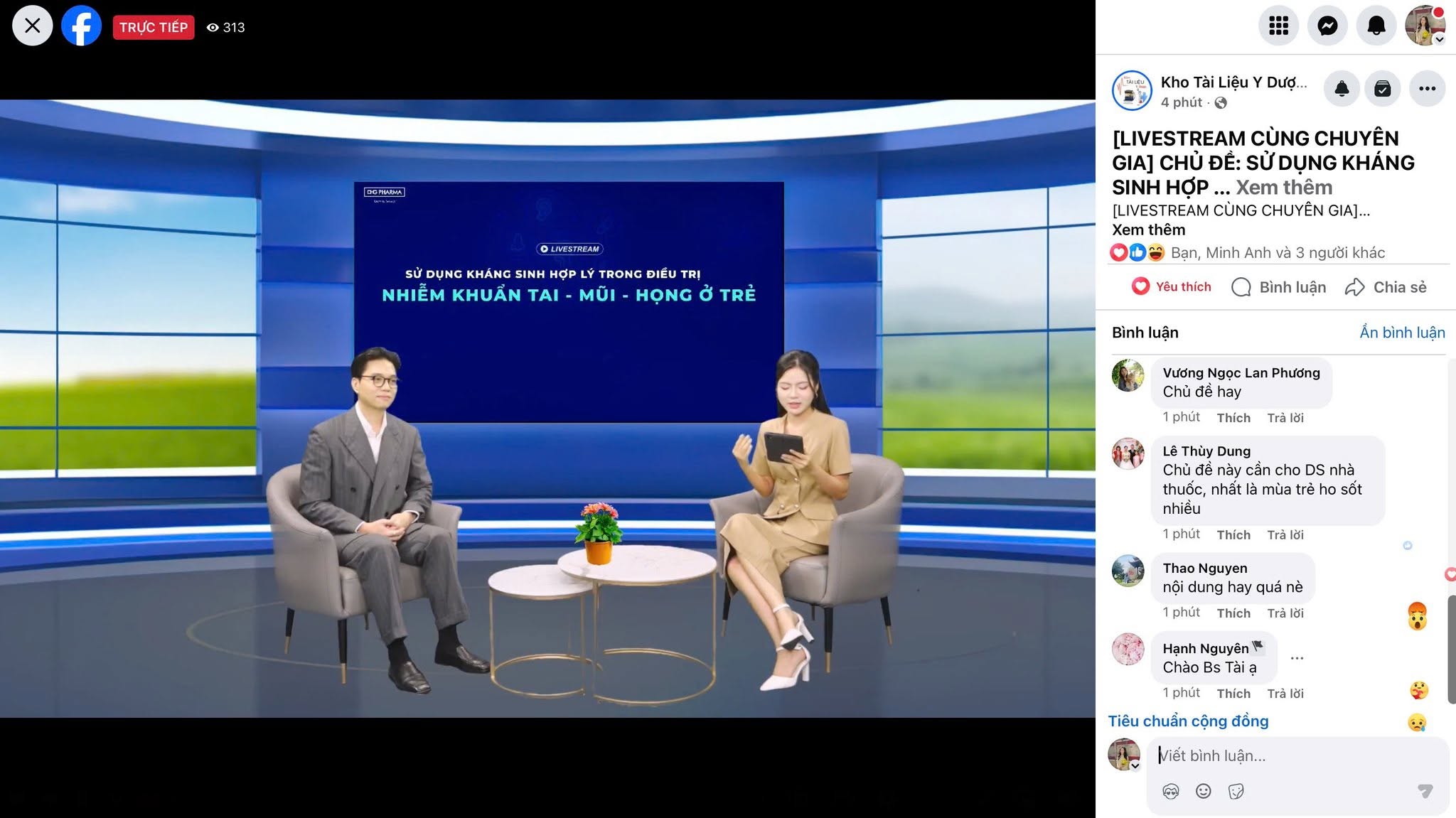Open post options three-dot menu
This screenshot has height=818, width=1456.
click(x=1427, y=89)
